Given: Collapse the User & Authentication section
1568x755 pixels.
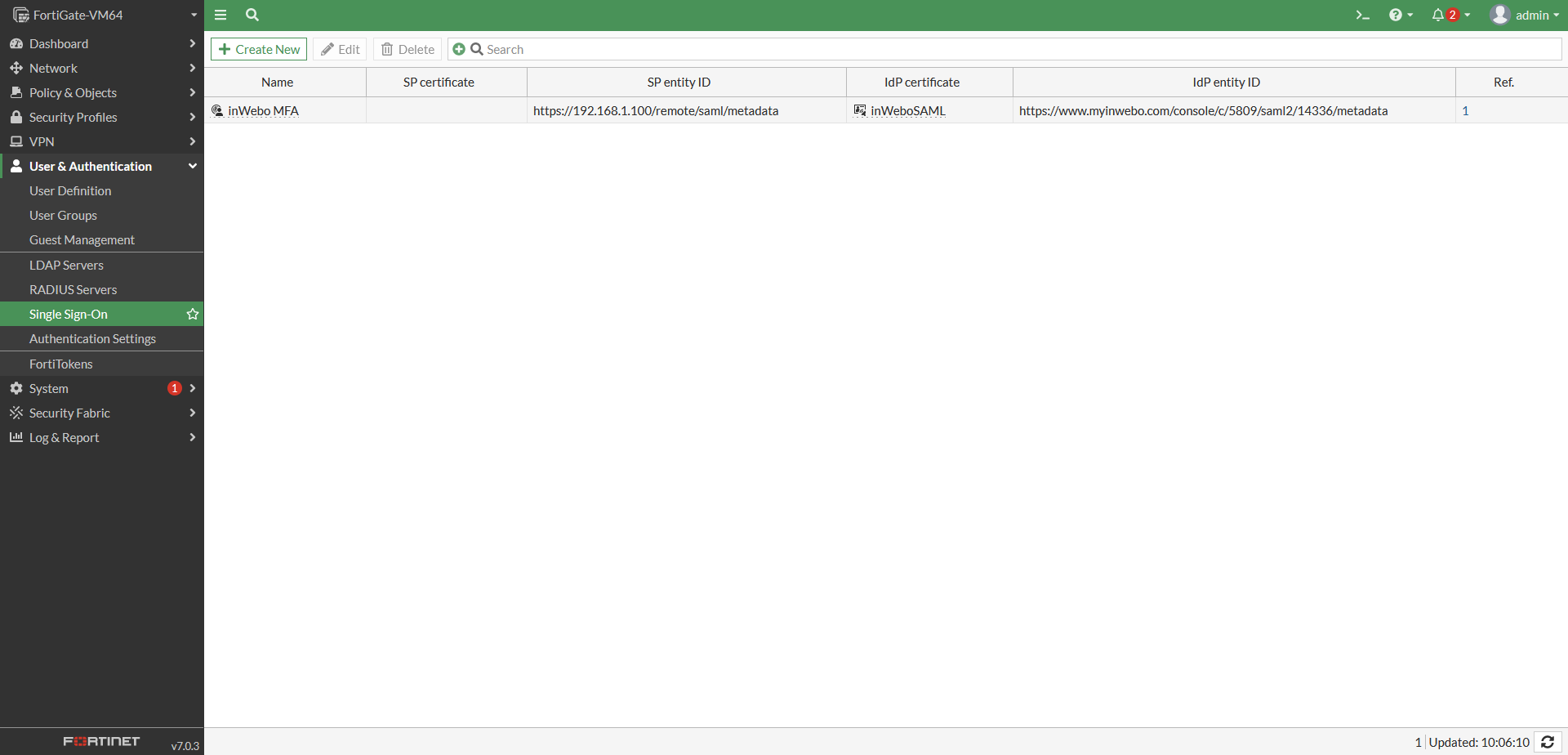Looking at the screenshot, I should tap(92, 166).
